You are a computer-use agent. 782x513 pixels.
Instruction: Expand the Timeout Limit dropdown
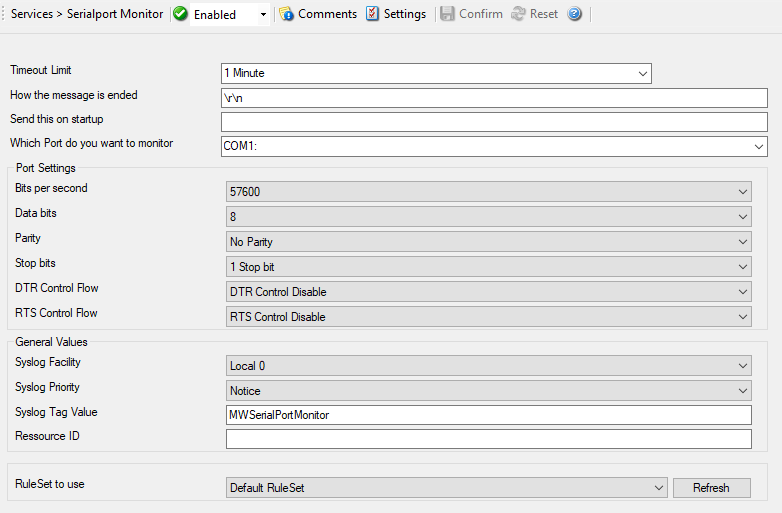642,73
